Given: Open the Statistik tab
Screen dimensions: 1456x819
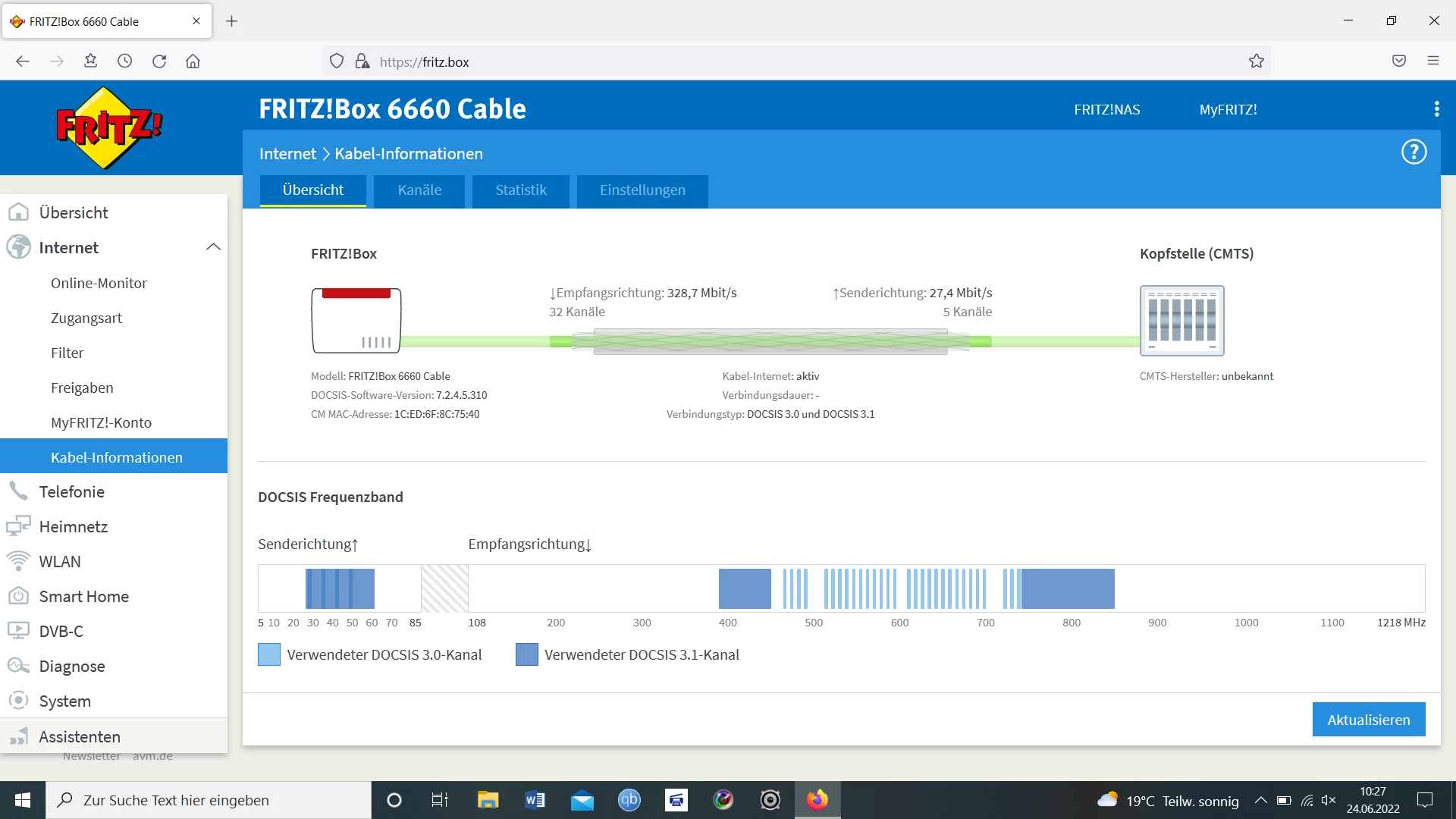Looking at the screenshot, I should [x=520, y=190].
